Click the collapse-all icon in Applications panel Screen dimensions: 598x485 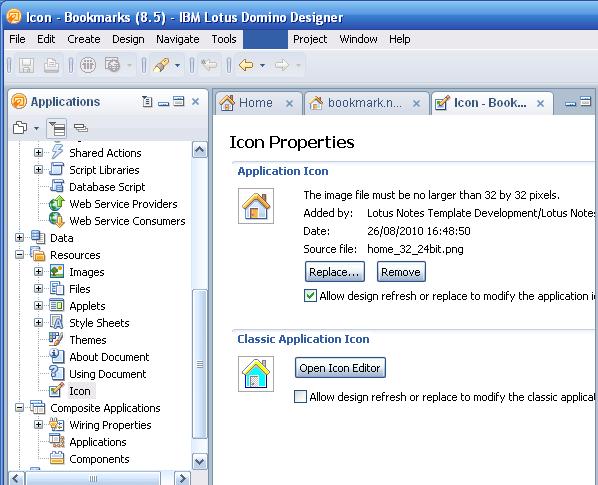tap(80, 128)
